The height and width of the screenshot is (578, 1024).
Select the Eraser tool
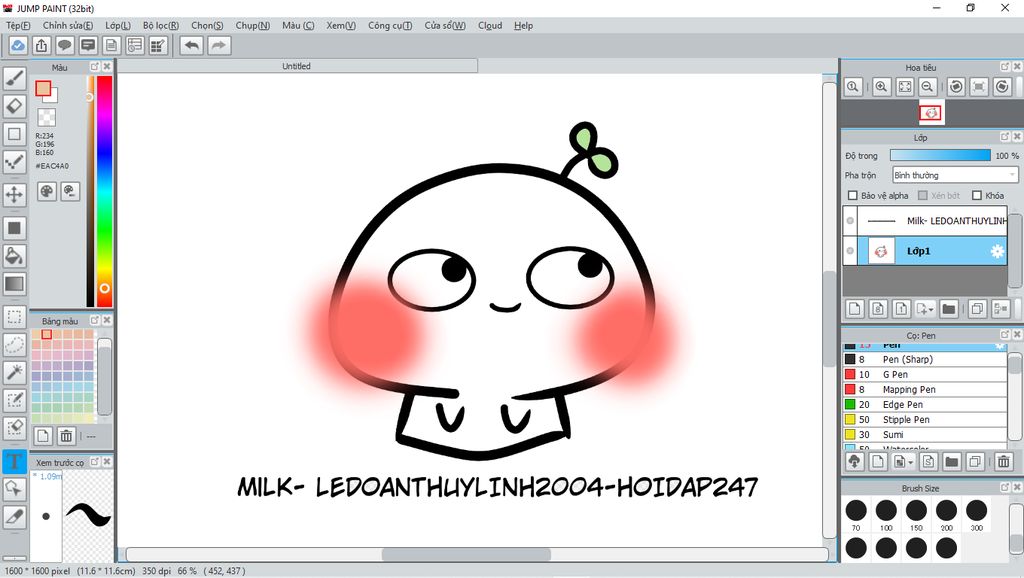14,106
